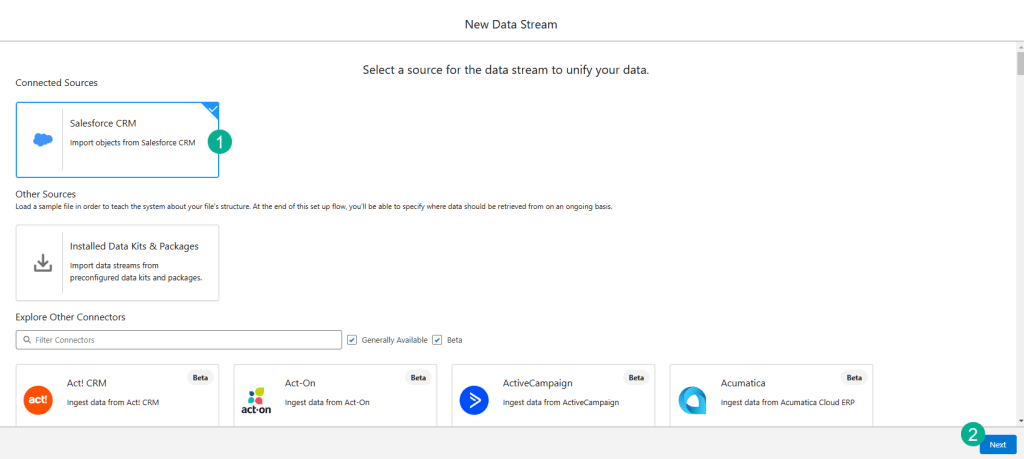Image resolution: width=1024 pixels, height=459 pixels.
Task: Choose Installed Data Kits & Packages tile
Action: [117, 262]
